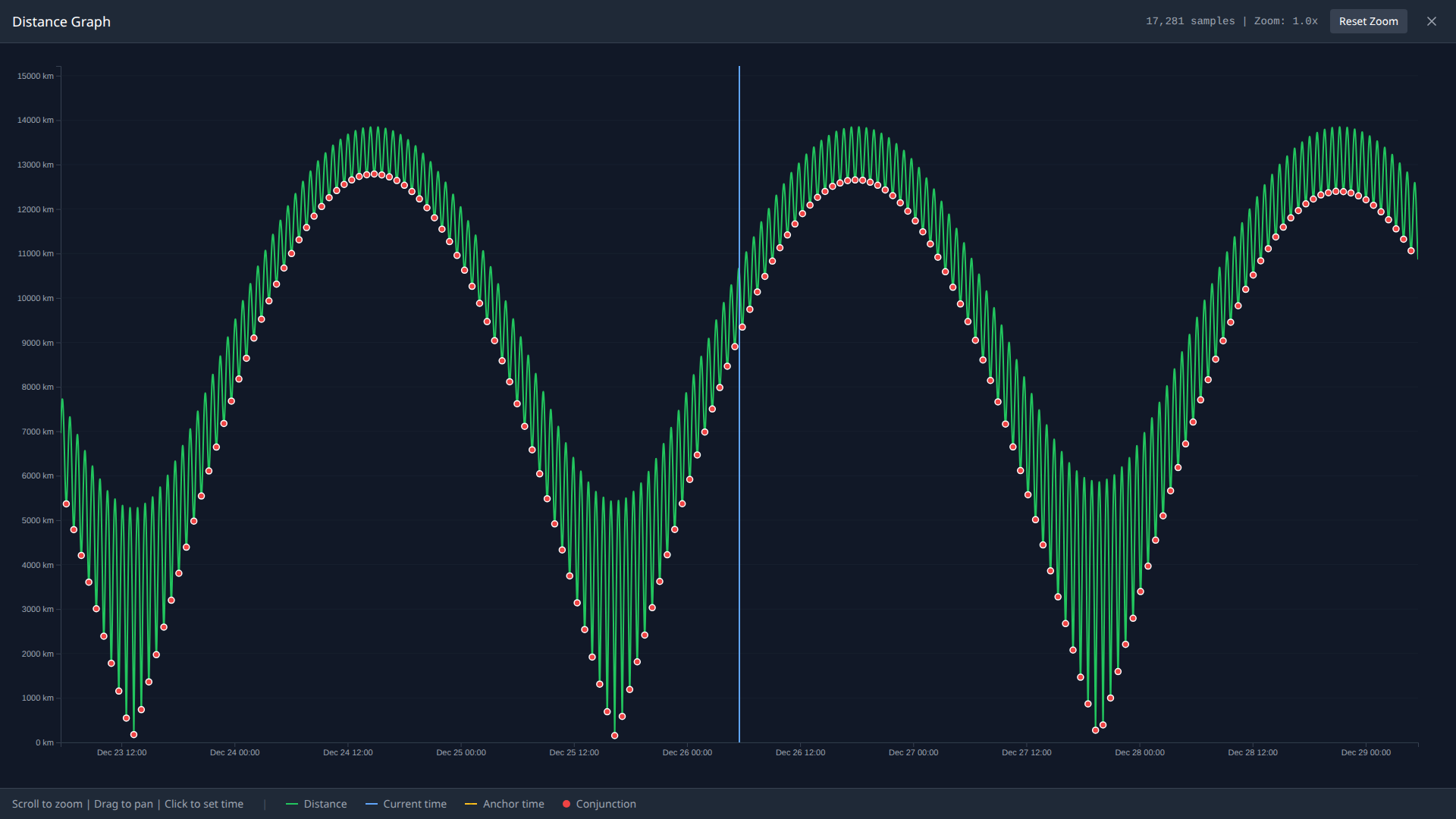Viewport: 1456px width, 819px height.
Task: Click lowest conjunction dot before Dec 28 00:00
Action: click(1095, 730)
